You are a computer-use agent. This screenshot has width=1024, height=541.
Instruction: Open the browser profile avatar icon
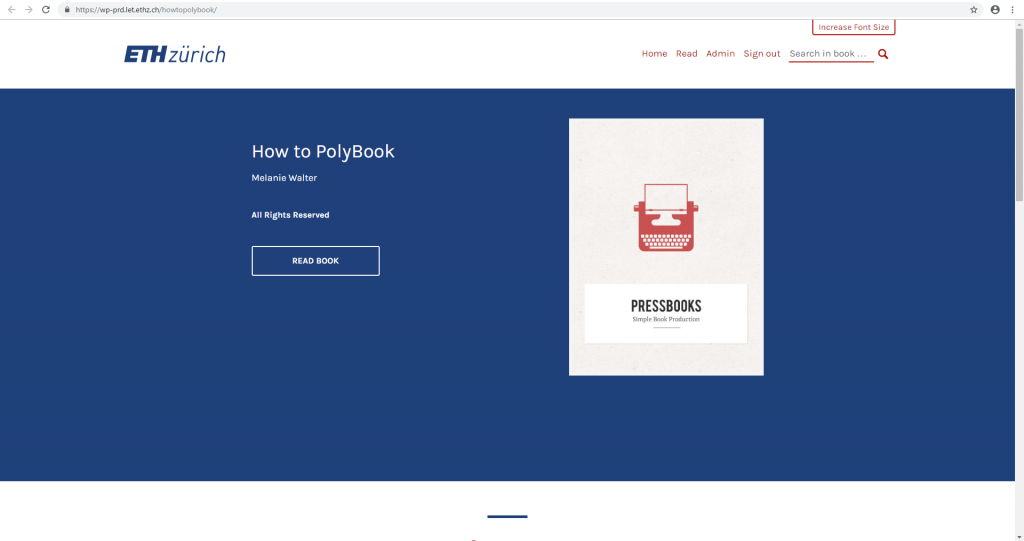tap(995, 10)
